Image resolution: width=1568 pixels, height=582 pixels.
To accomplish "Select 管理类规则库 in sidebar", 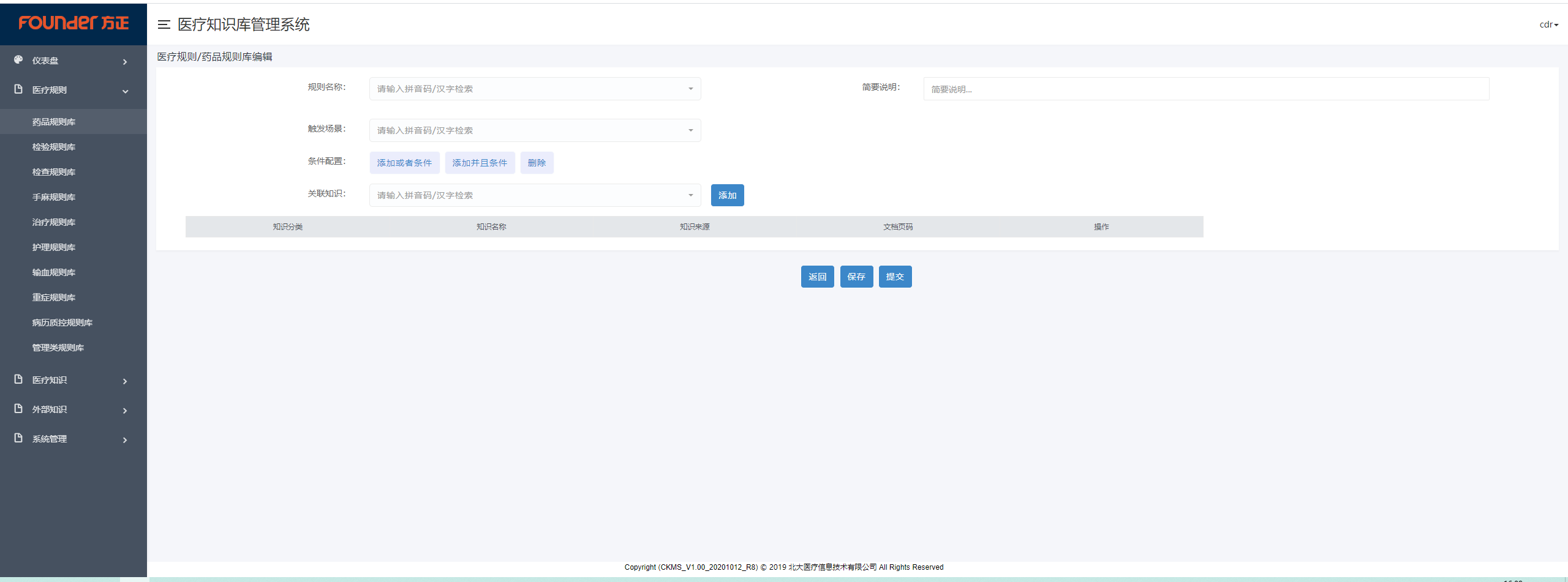I will point(73,348).
